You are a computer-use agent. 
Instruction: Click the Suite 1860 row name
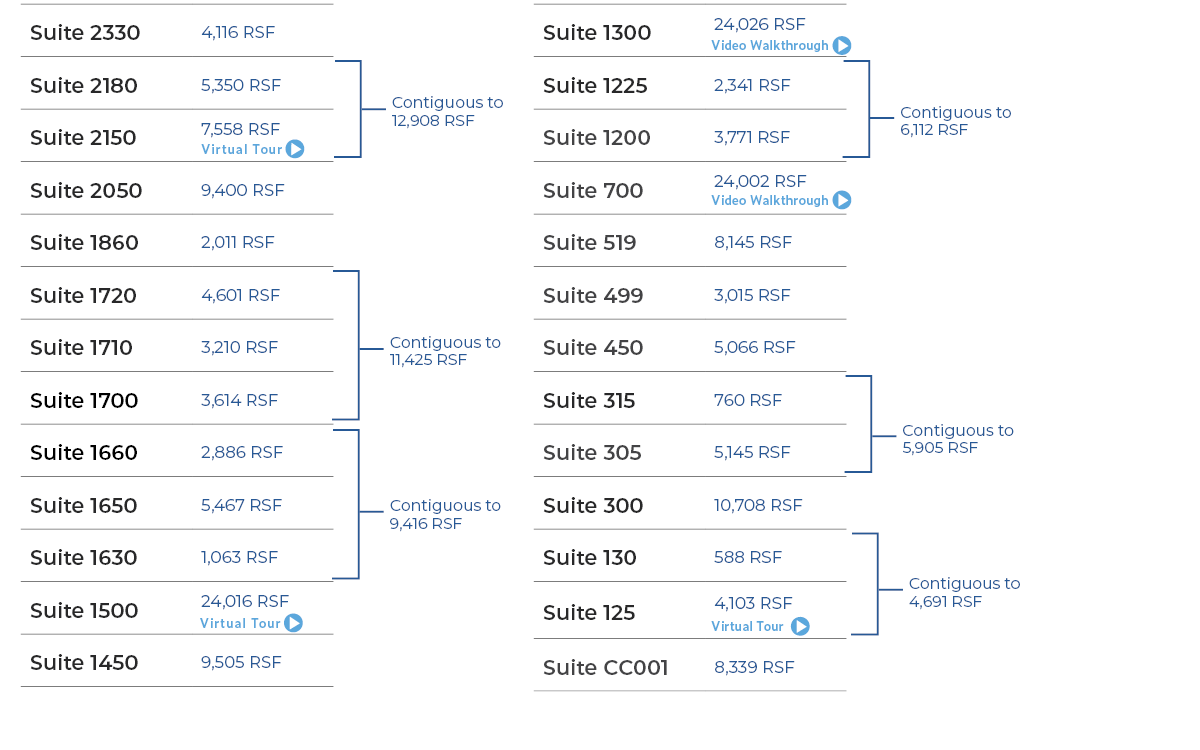pos(84,243)
